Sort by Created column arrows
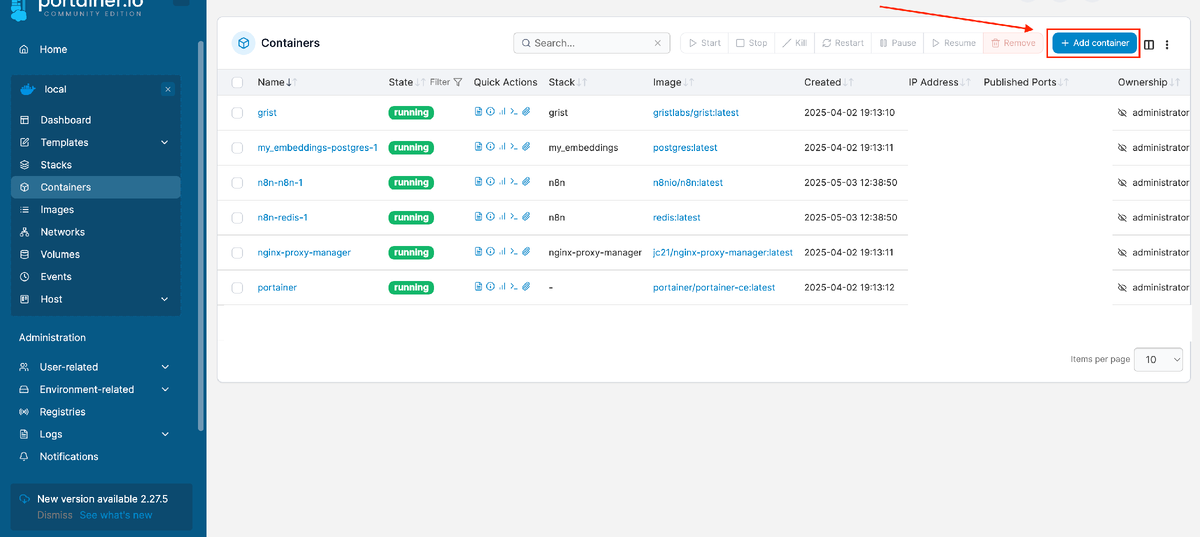1200x537 pixels. (x=849, y=82)
